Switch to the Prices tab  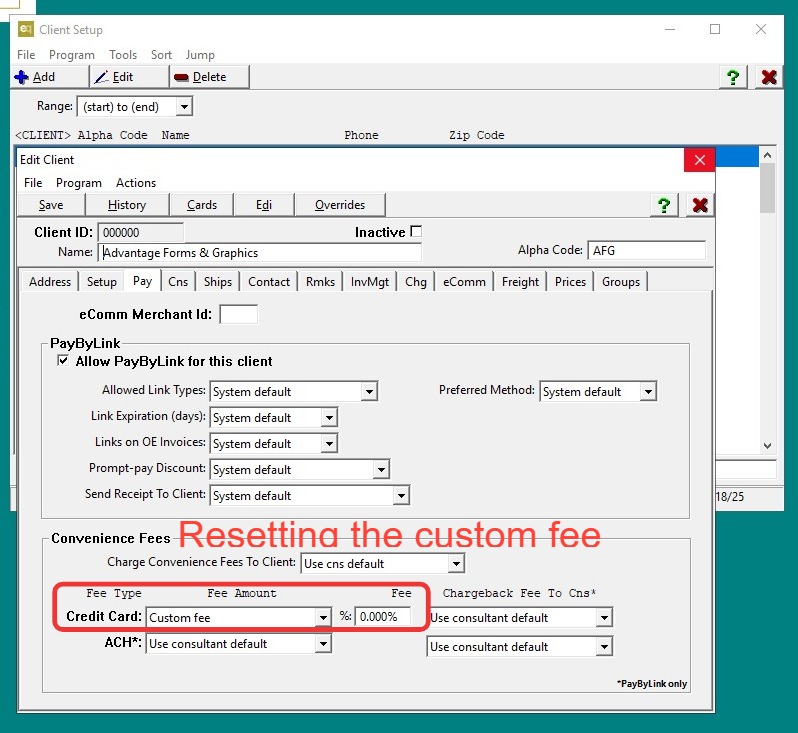click(570, 281)
